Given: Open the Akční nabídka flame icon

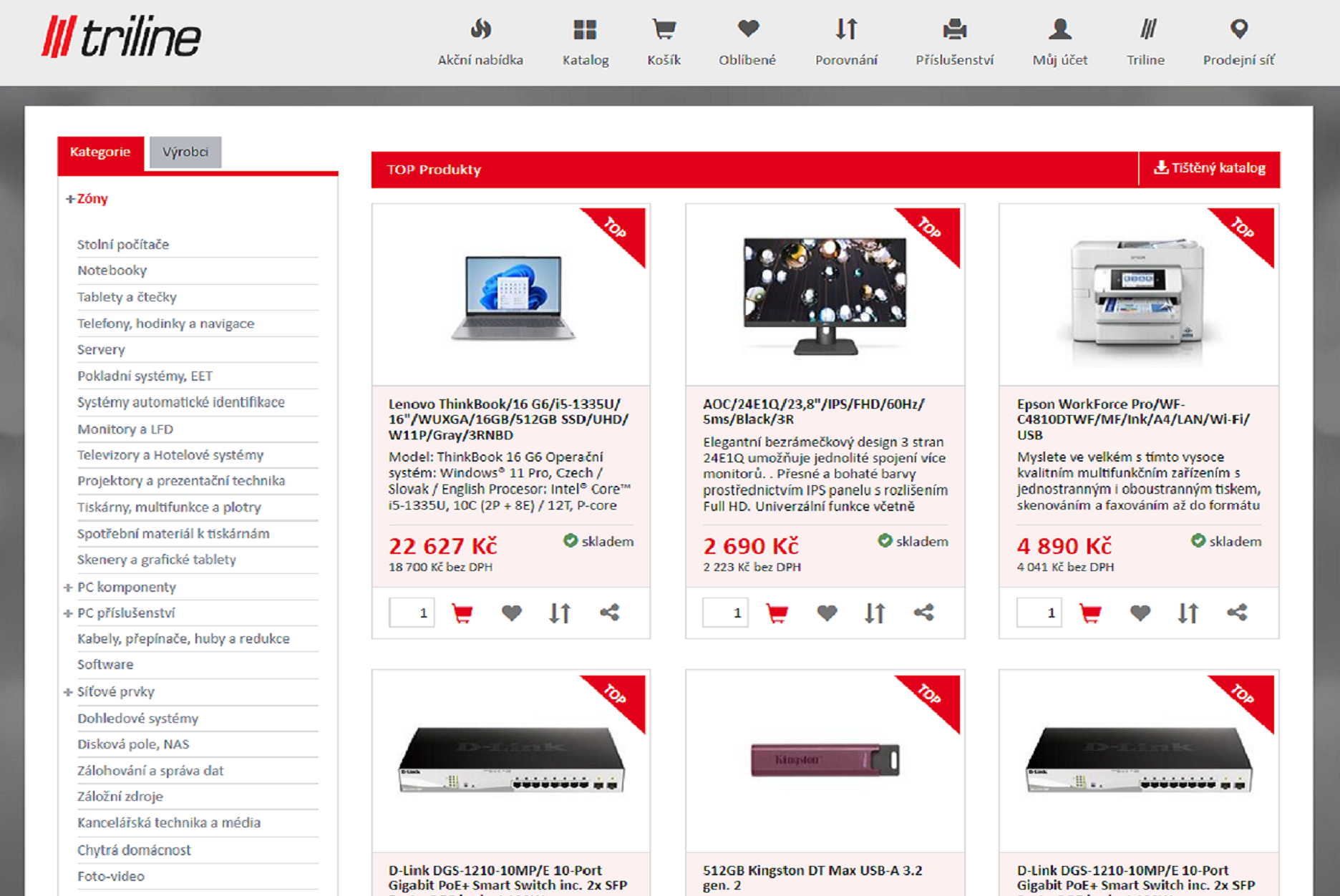Looking at the screenshot, I should tap(480, 30).
